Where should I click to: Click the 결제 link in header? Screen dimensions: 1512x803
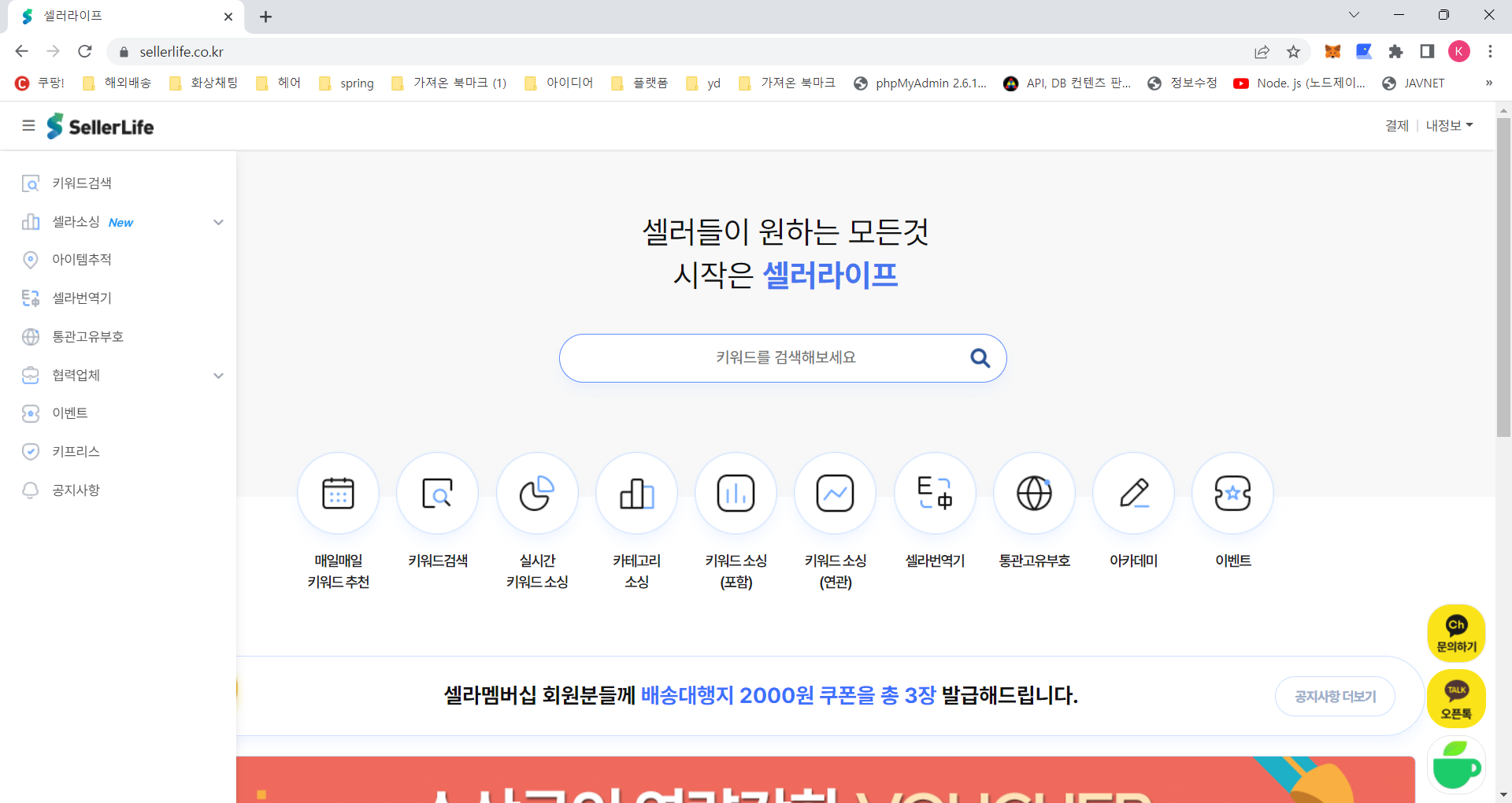1397,126
